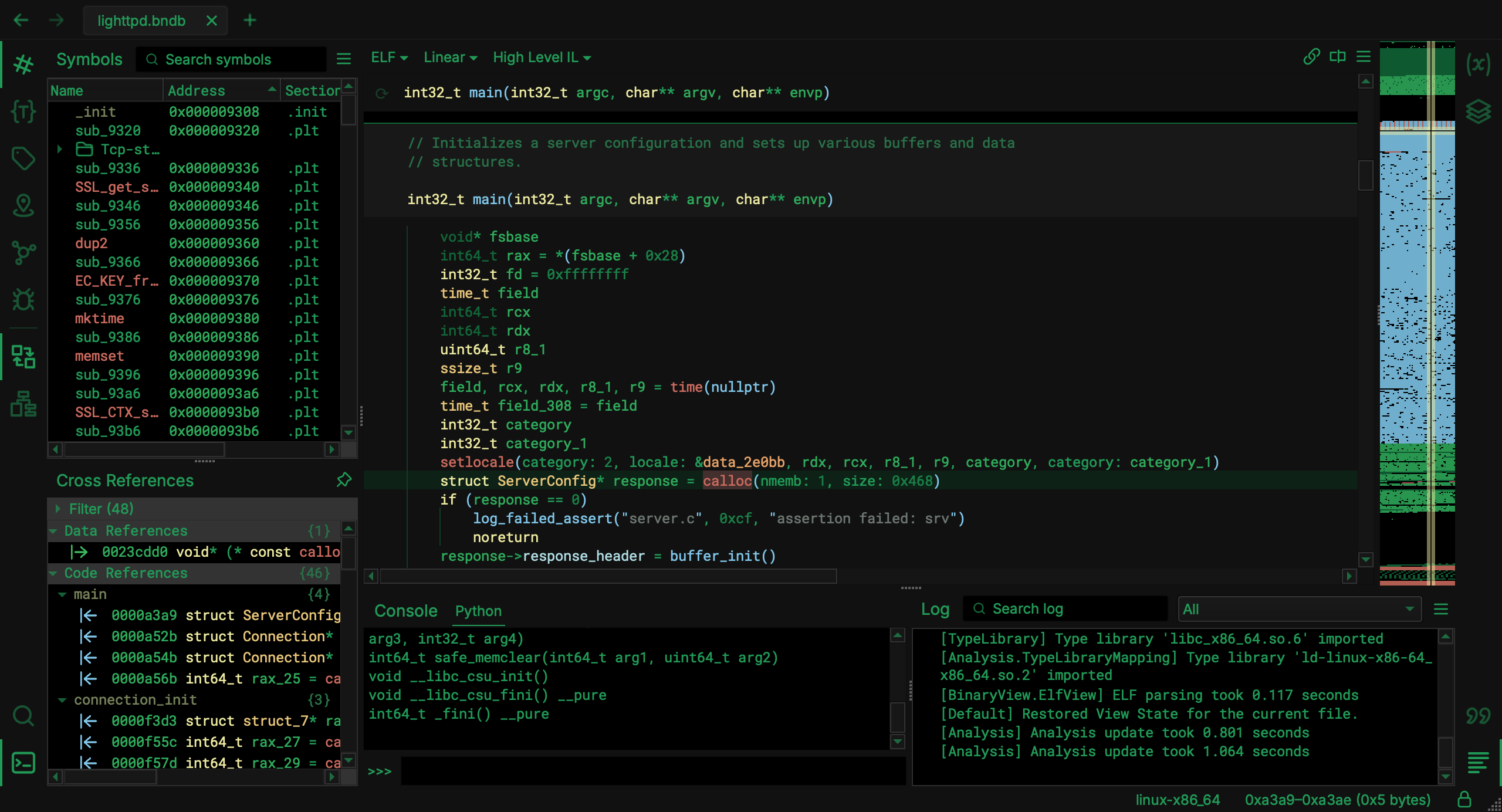Switch to the Python console tab
Viewport: 1502px width, 812px height.
pyautogui.click(x=478, y=611)
